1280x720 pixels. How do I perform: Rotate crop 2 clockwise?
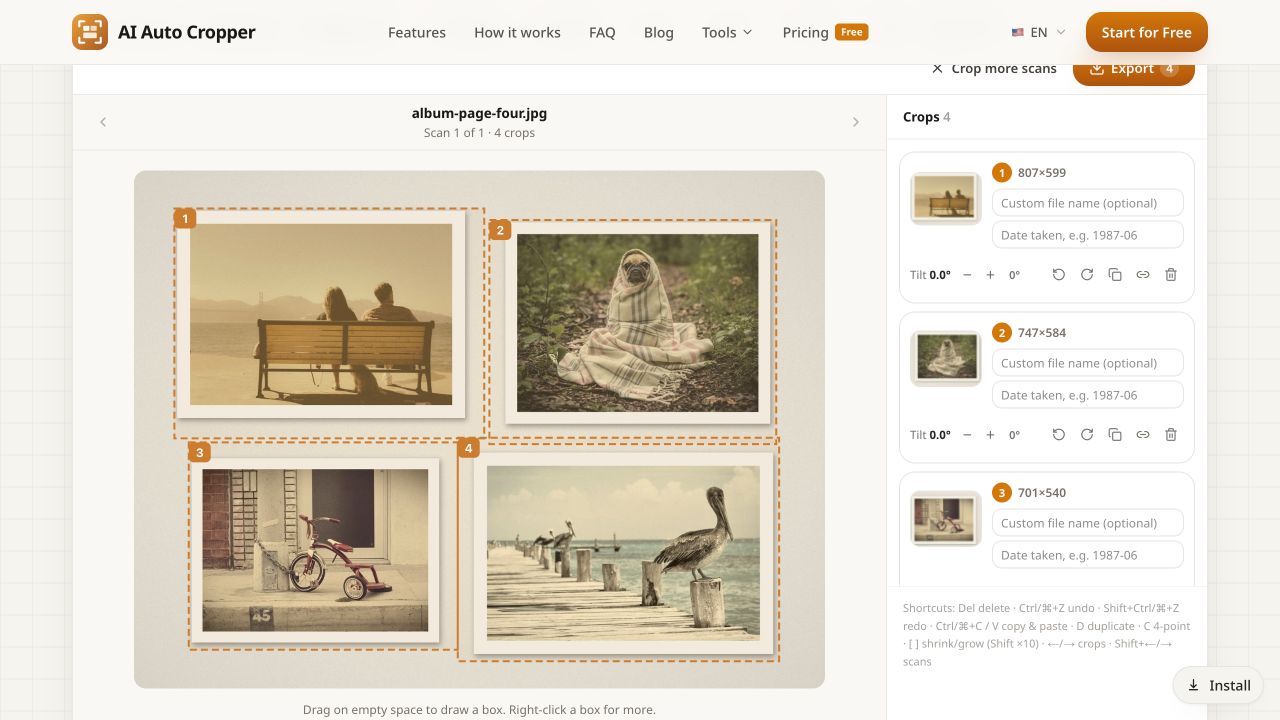(1087, 435)
